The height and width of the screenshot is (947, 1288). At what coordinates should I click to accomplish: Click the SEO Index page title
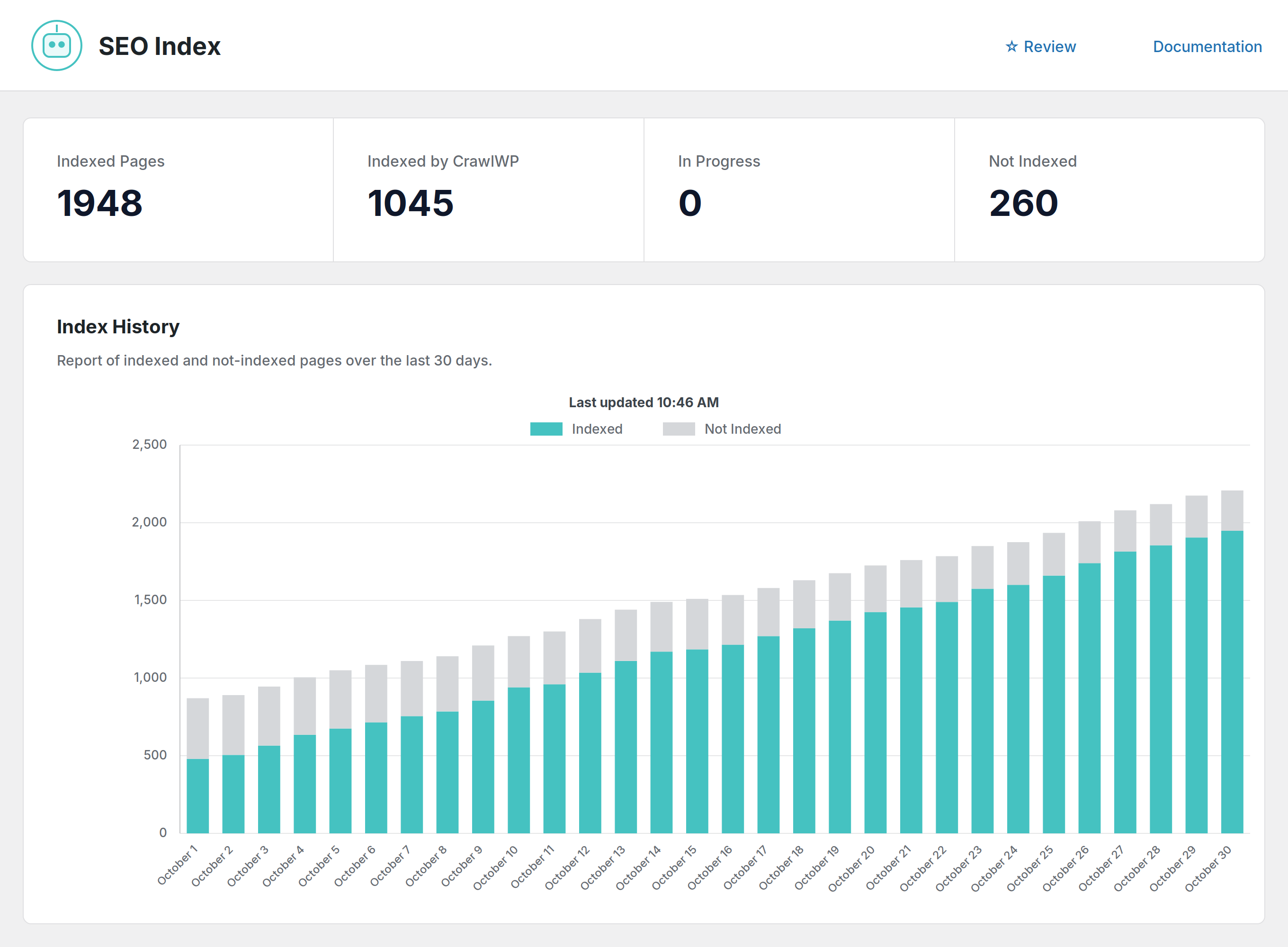tap(160, 46)
